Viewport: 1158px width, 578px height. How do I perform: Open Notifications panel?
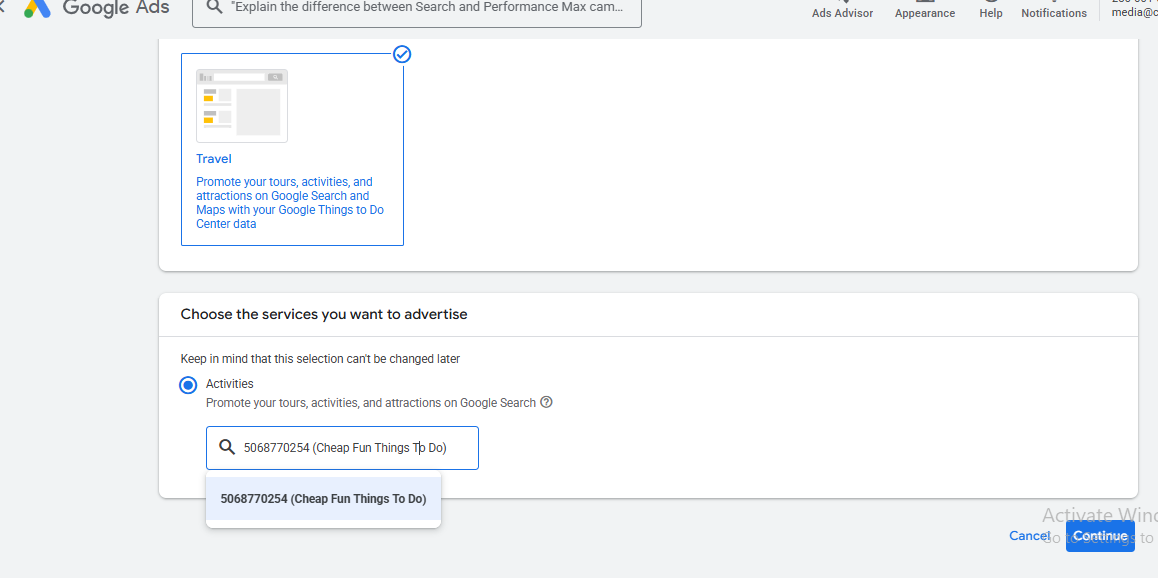(x=1054, y=10)
